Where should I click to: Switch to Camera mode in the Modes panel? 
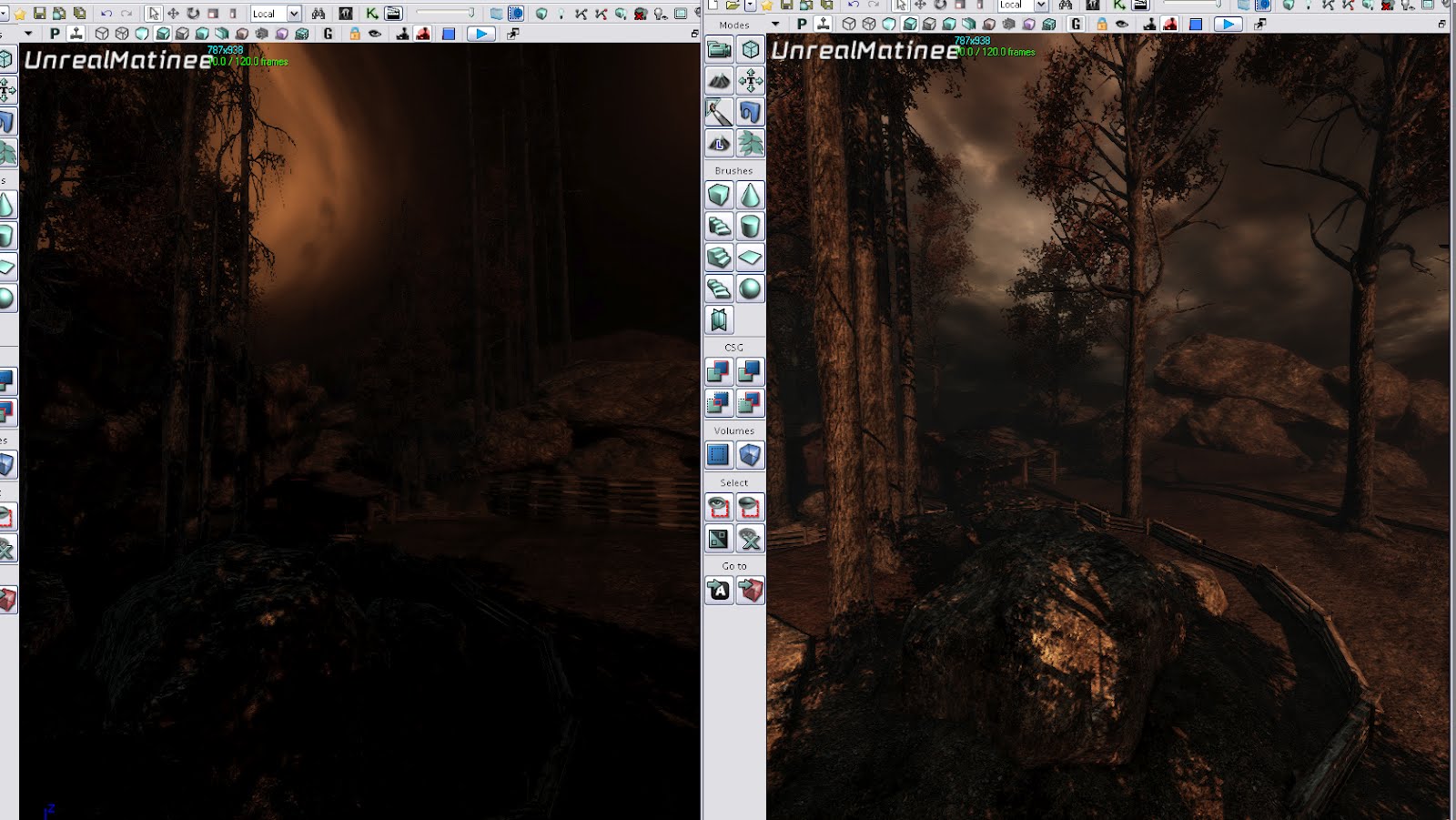(719, 49)
